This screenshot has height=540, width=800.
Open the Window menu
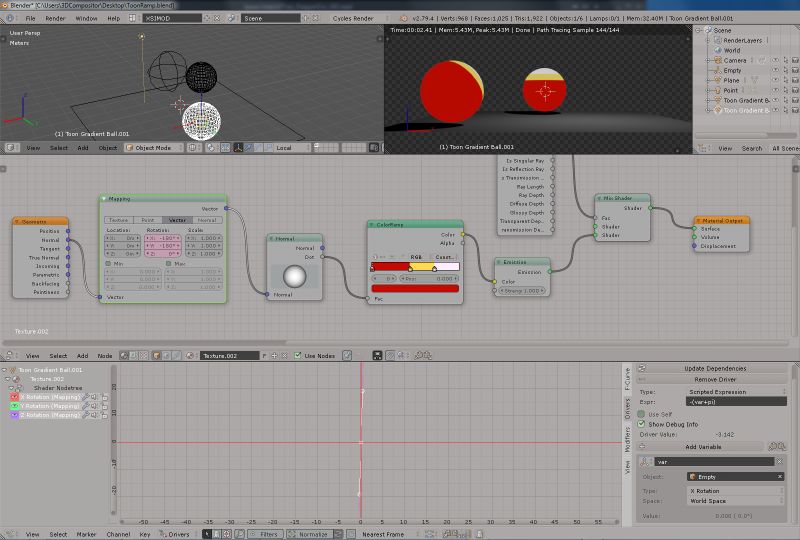pos(86,18)
